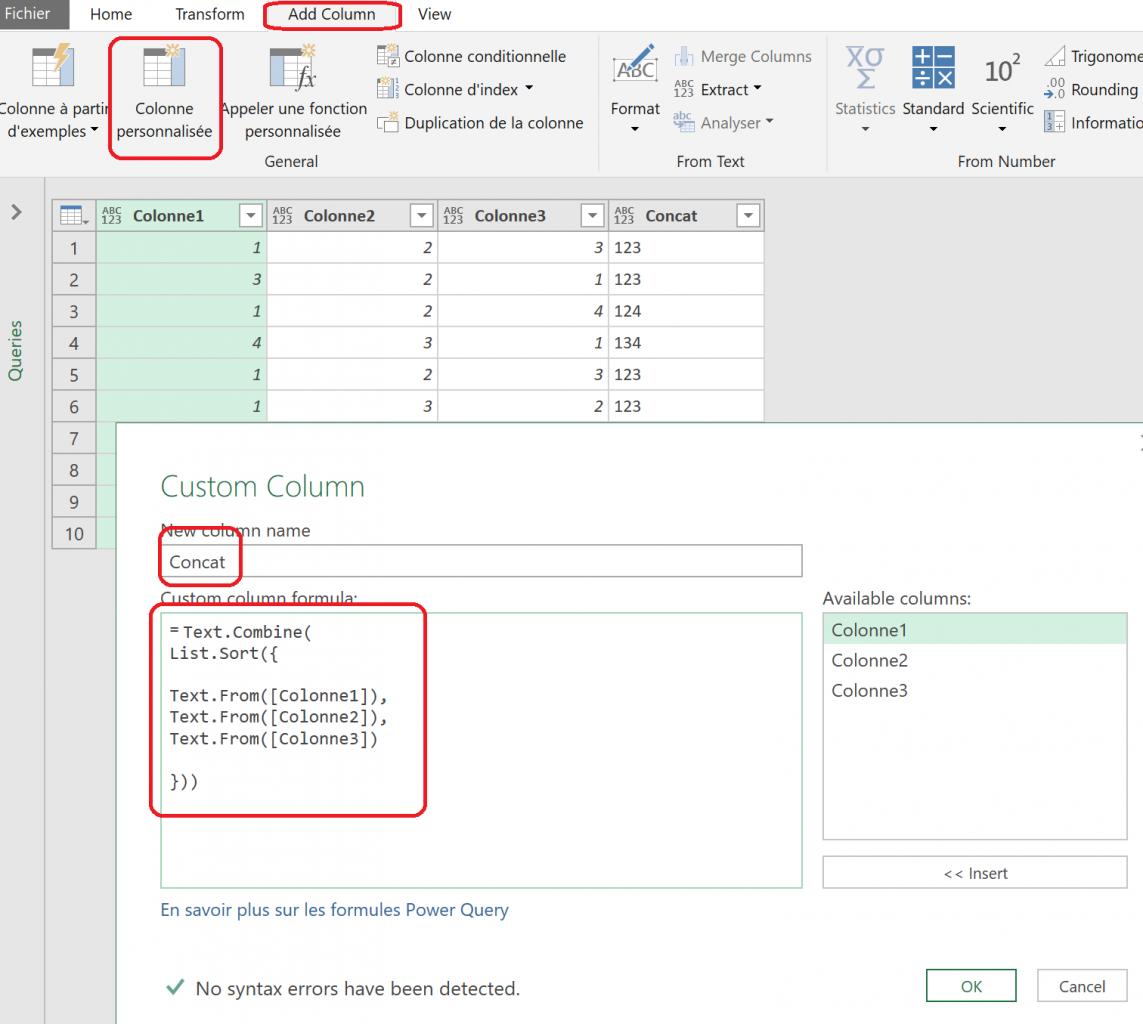Select Colonne1 in Available columns
This screenshot has width=1143, height=1024.
(975, 630)
